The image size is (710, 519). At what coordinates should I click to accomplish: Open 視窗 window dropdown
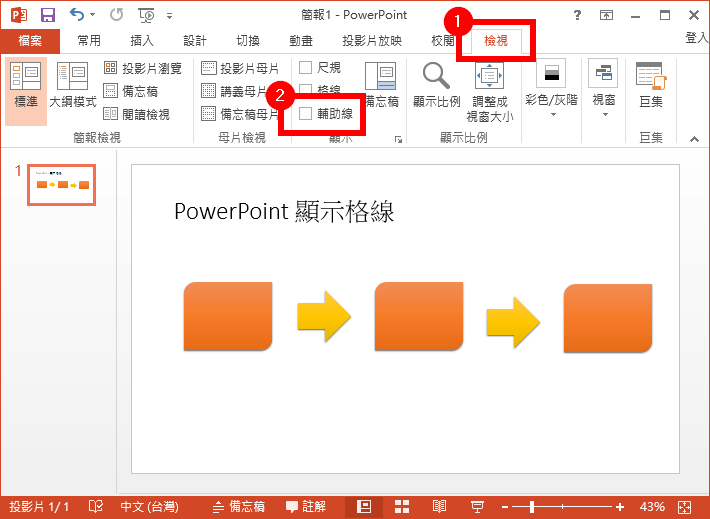point(604,89)
